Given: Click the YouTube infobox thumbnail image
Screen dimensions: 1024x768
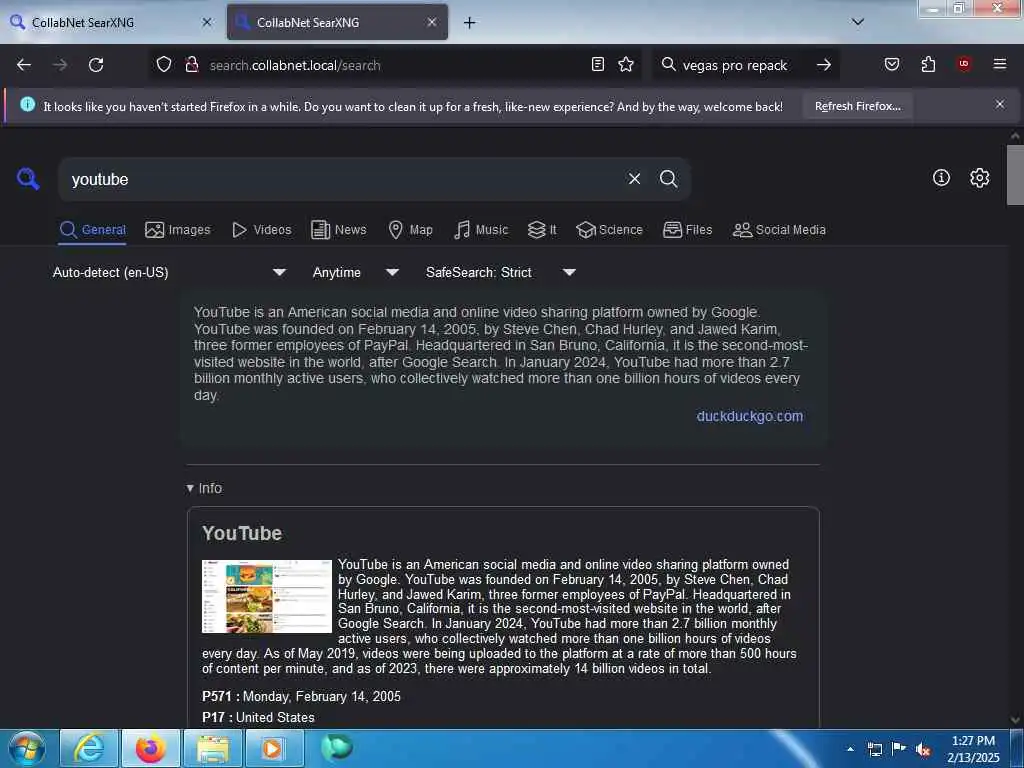Looking at the screenshot, I should [267, 596].
